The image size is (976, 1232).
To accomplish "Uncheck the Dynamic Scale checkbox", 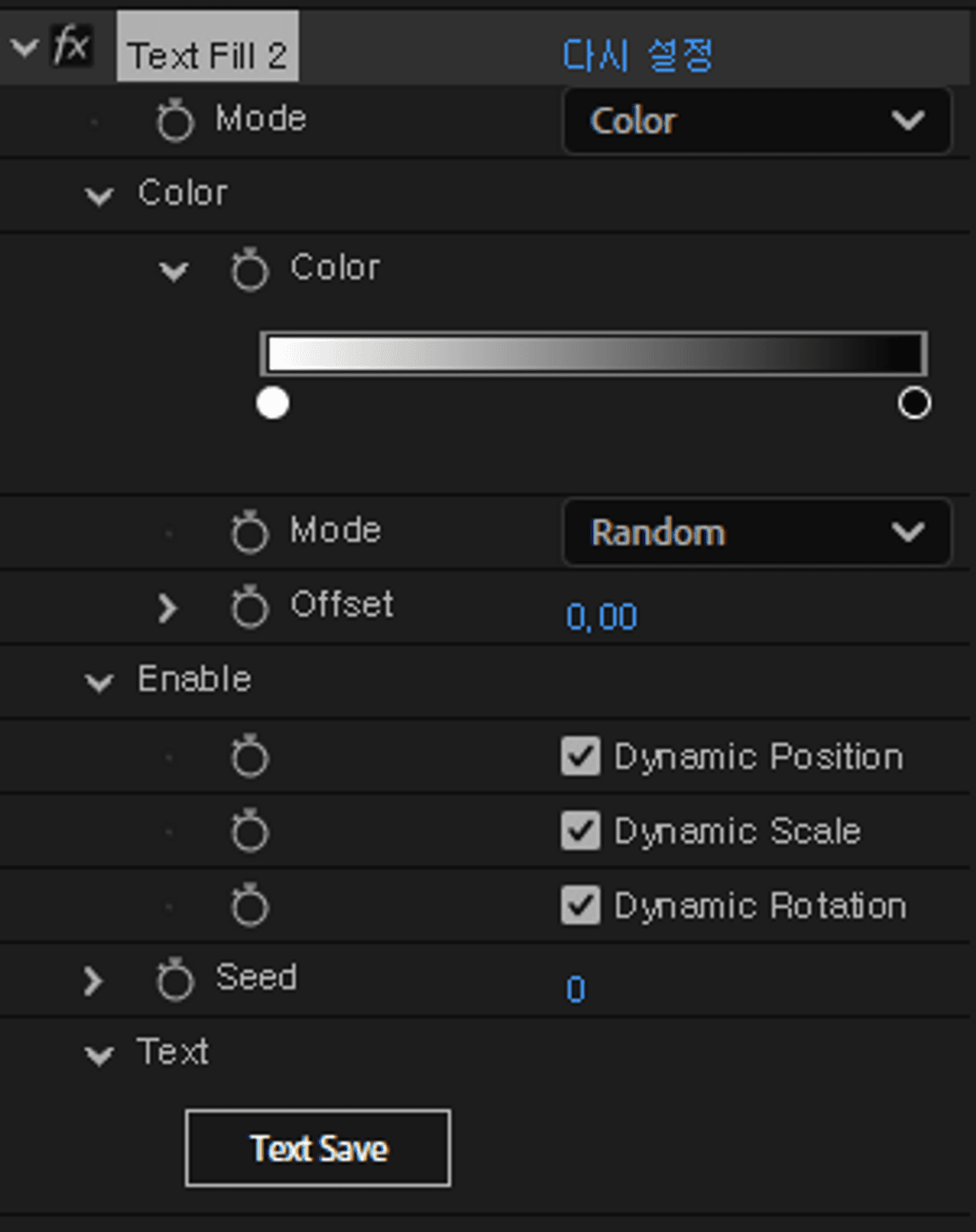I will 580,831.
